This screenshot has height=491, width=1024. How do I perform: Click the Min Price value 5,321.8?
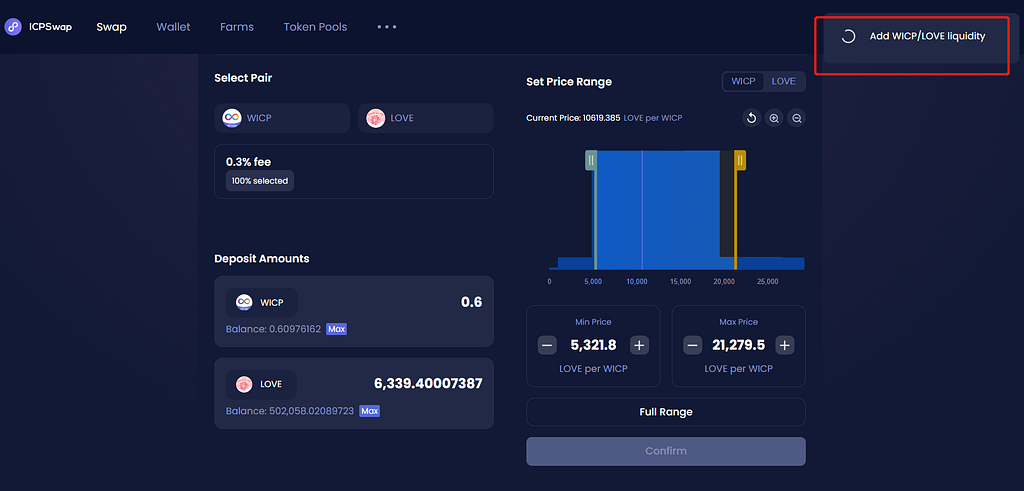pyautogui.click(x=593, y=345)
